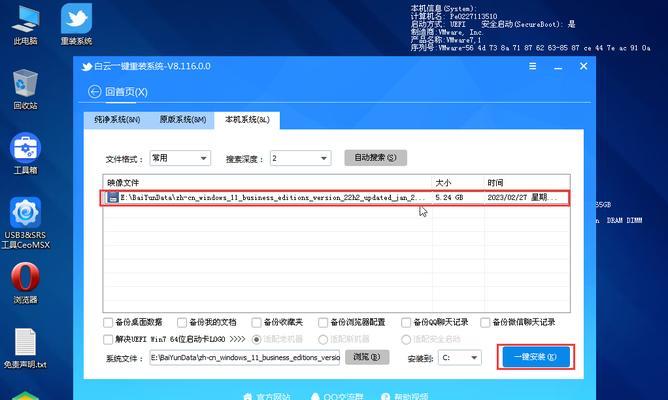Click the back arrow next to 回首页
Viewport: 668px width, 400px height.
(95, 92)
